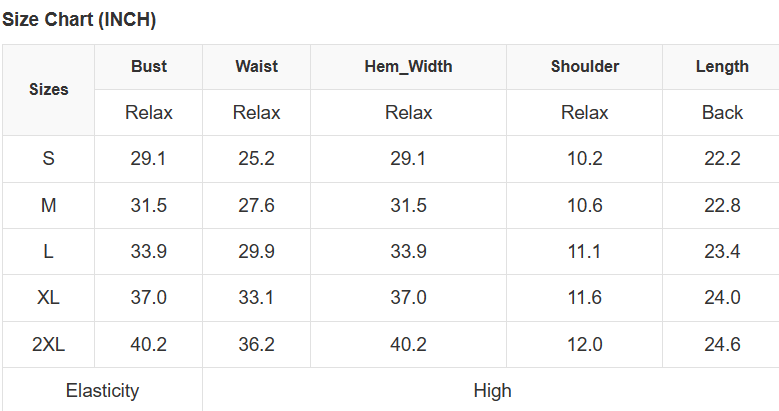Select the S size row label
The image size is (779, 411).
click(x=49, y=159)
